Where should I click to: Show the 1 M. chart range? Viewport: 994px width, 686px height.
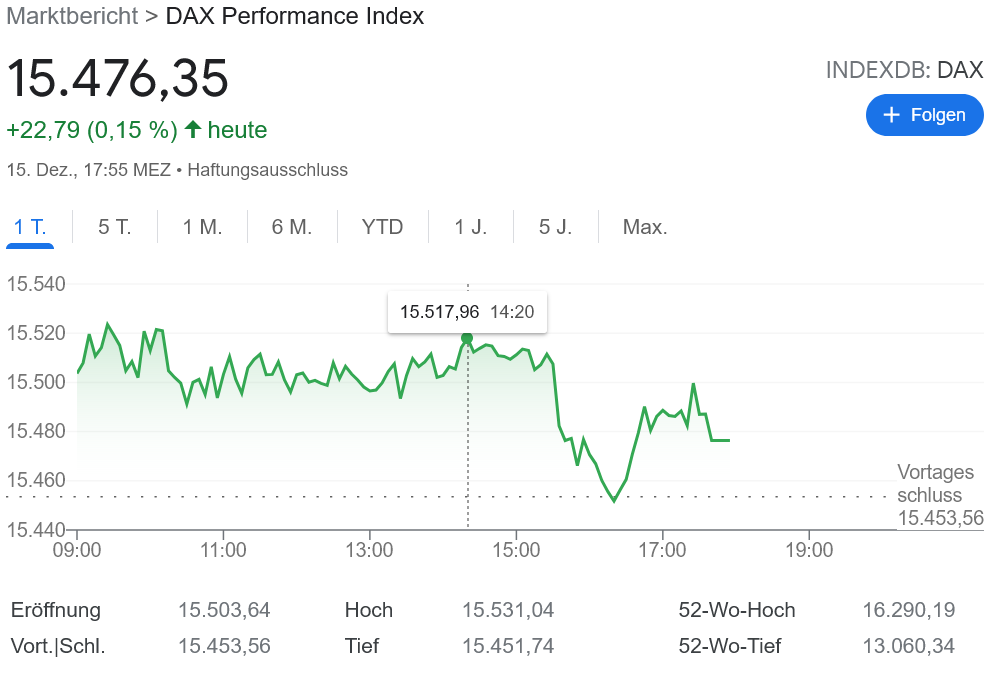pos(202,227)
